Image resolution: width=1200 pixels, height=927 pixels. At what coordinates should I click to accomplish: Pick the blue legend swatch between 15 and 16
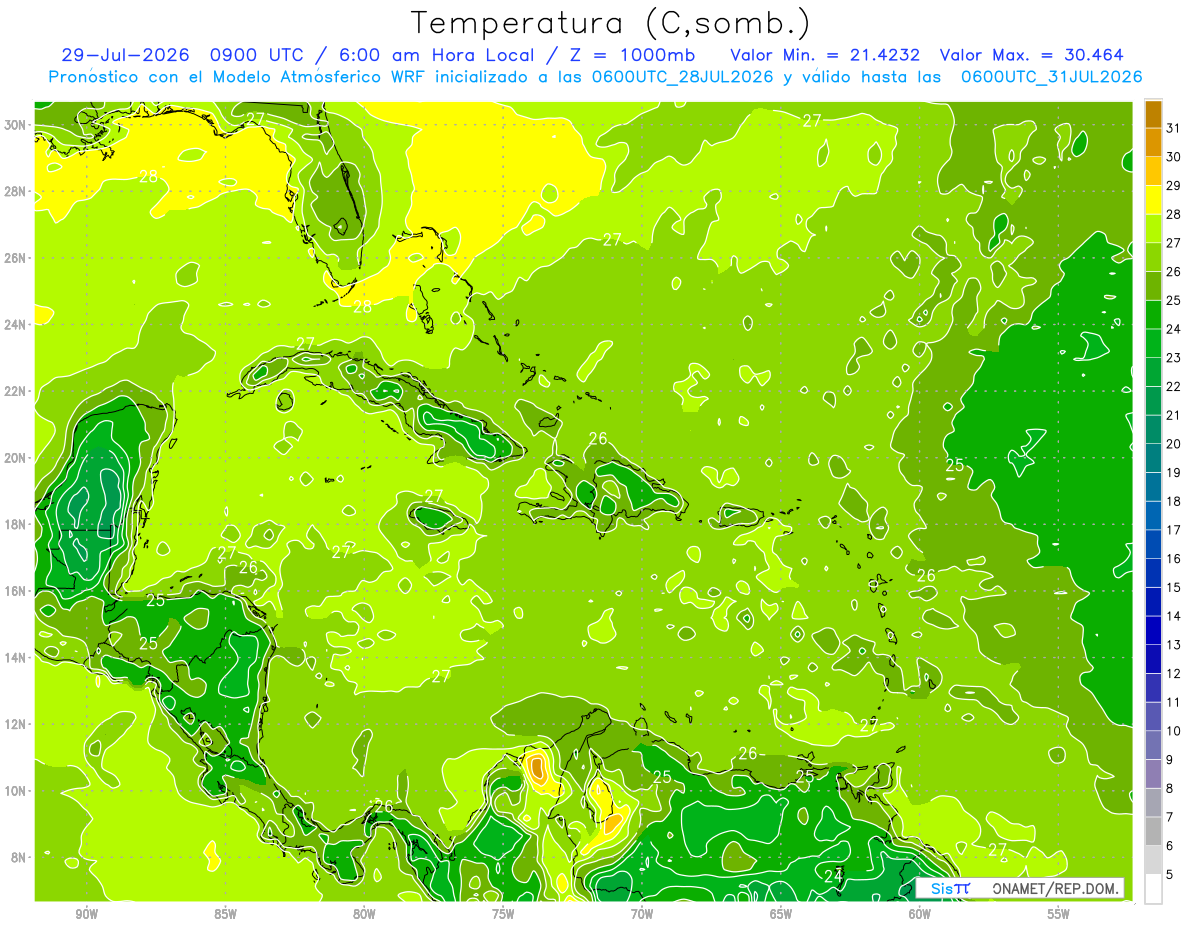click(x=1153, y=573)
